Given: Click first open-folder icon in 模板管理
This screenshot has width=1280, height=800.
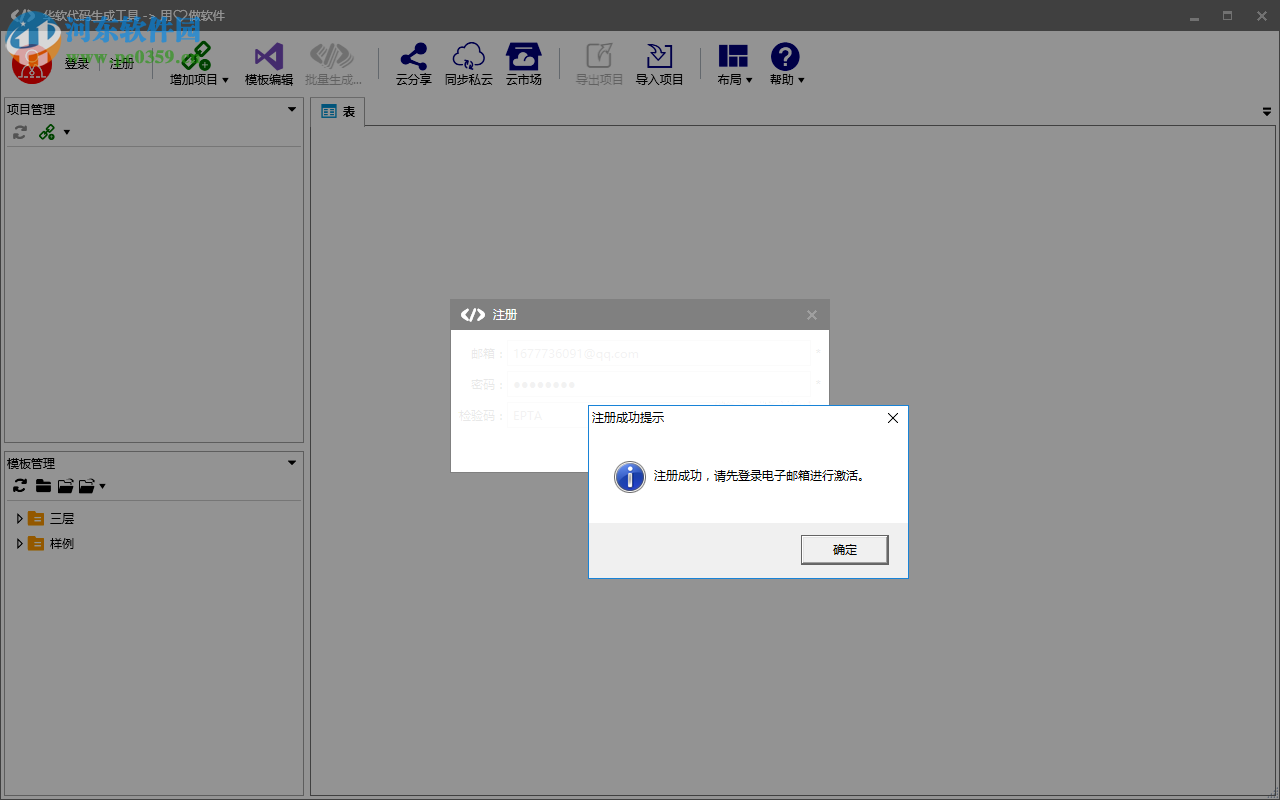Looking at the screenshot, I should (x=66, y=486).
